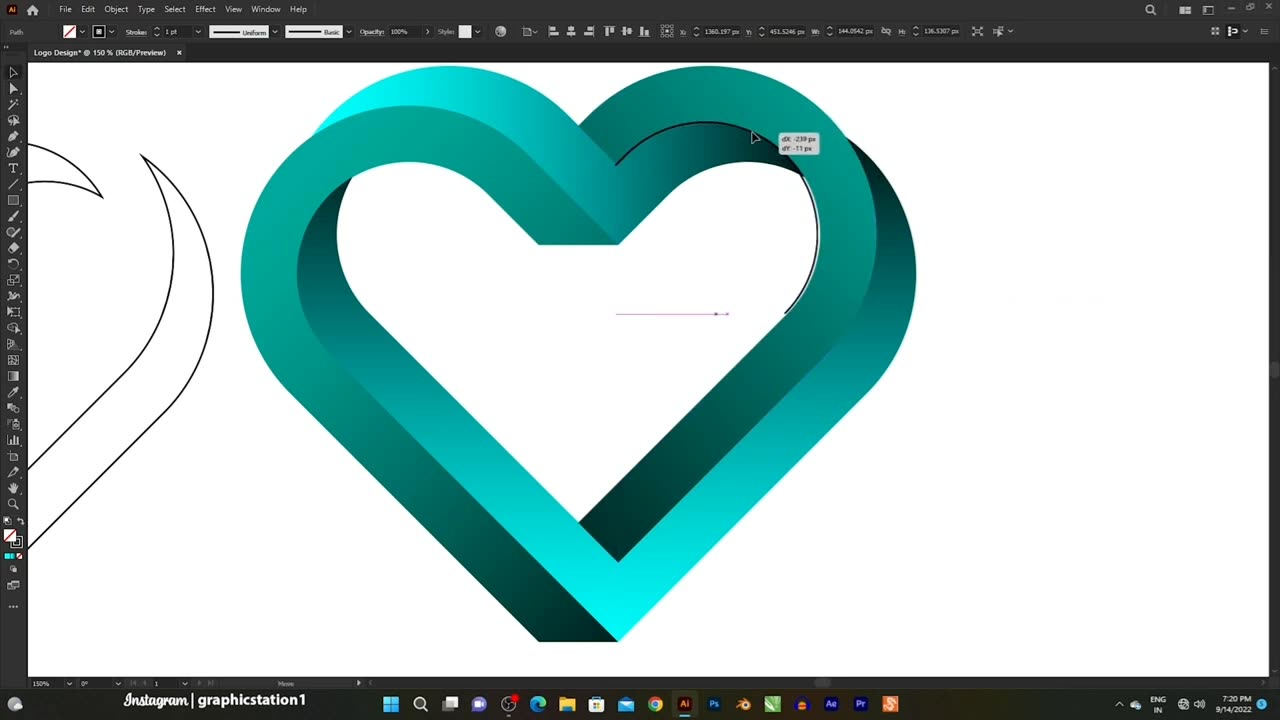Open Google Chrome from the taskbar
The height and width of the screenshot is (720, 1280).
coord(655,704)
